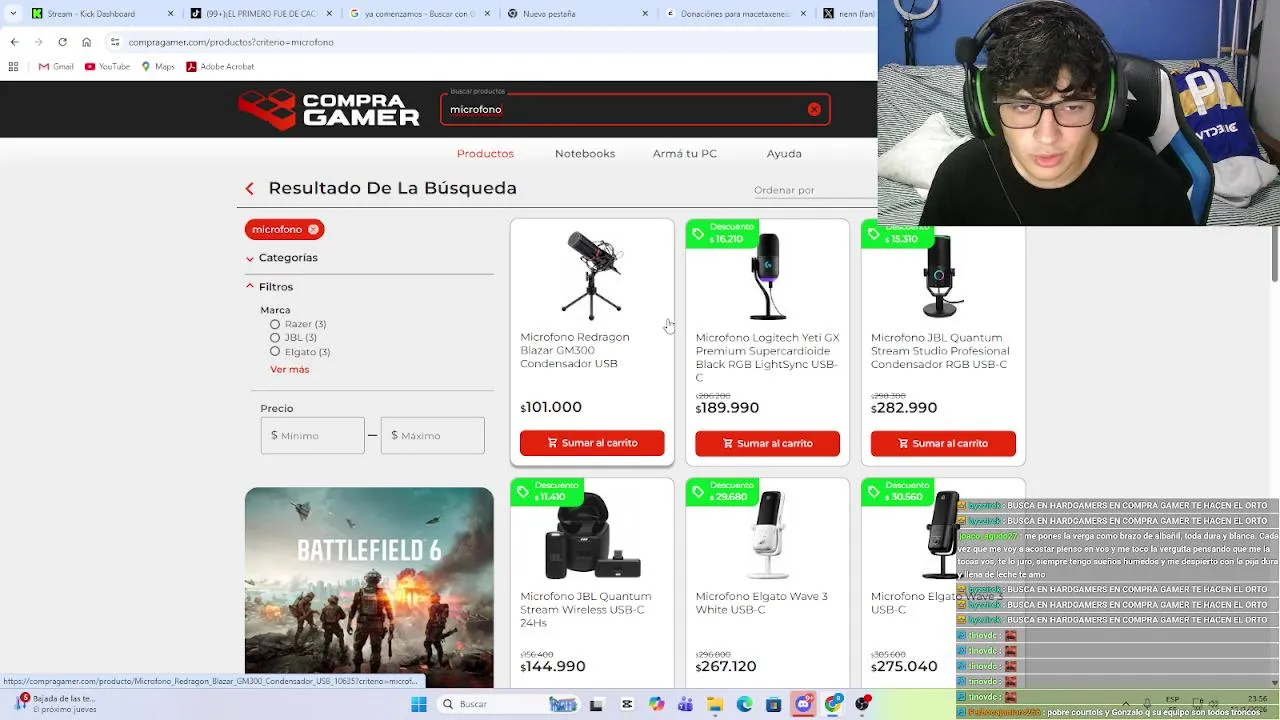Screen dimensions: 1280x720
Task: Open Discord from taskbar
Action: tap(803, 704)
